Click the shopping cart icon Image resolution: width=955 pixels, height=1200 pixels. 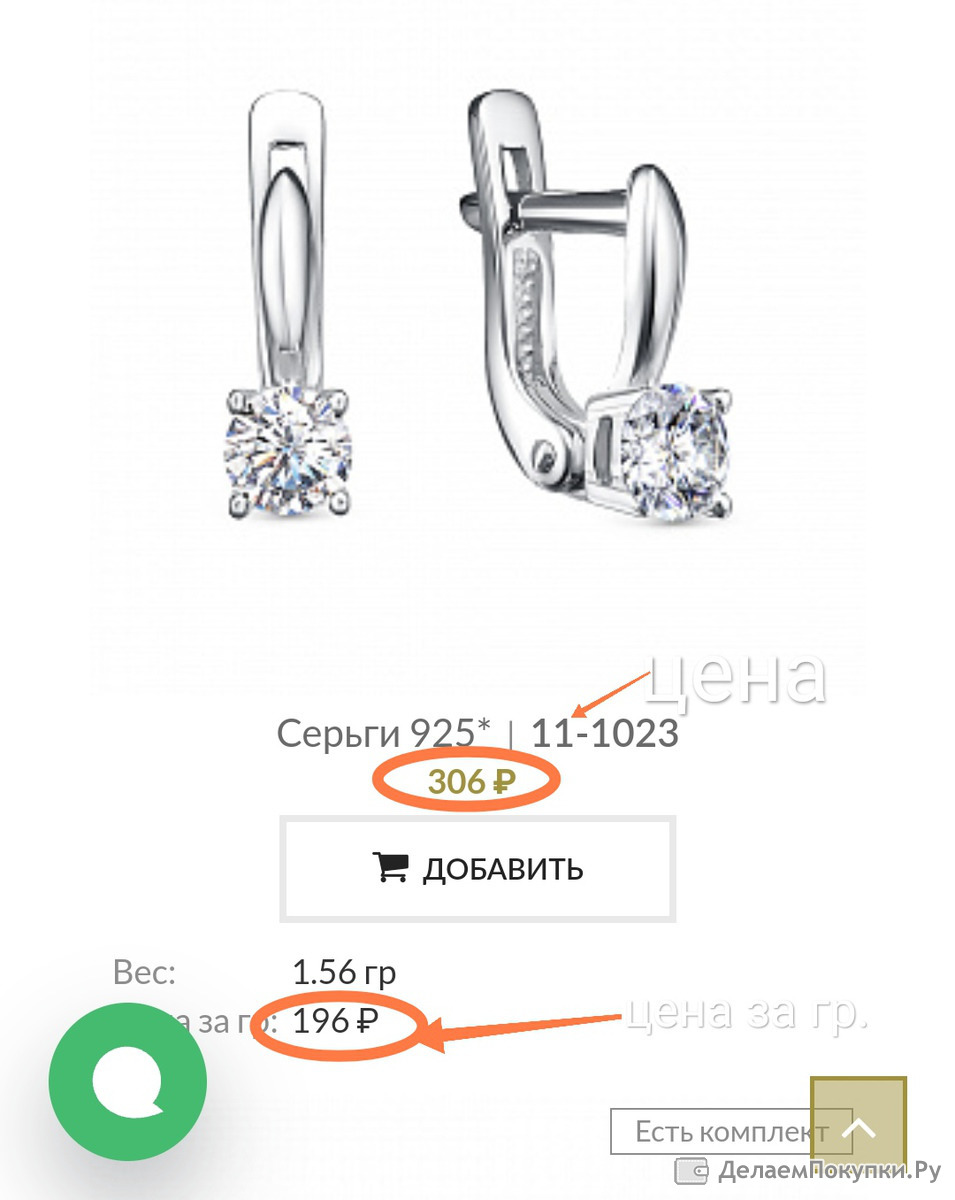(x=390, y=867)
